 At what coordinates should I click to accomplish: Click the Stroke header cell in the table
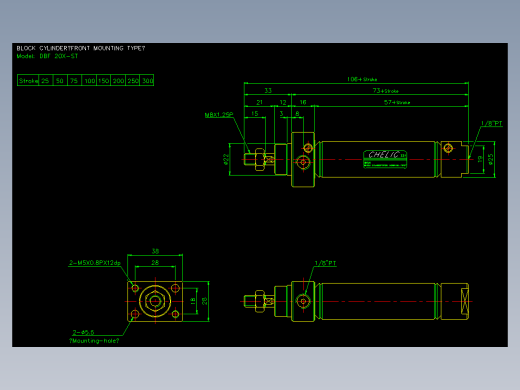tap(28, 80)
